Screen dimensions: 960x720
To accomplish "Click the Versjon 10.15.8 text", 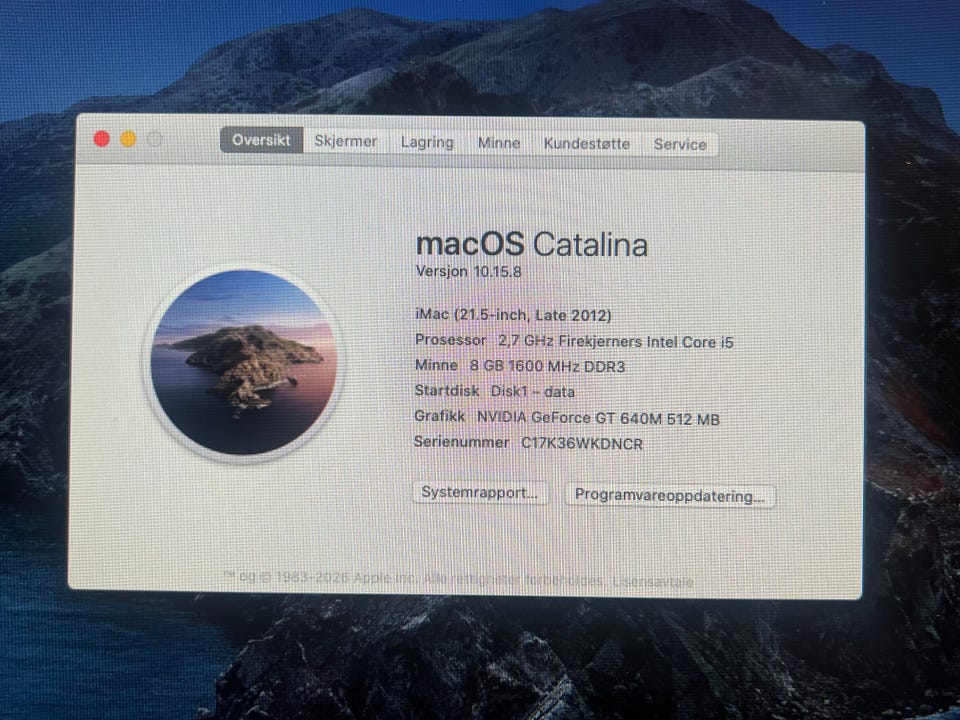I will click(x=468, y=271).
